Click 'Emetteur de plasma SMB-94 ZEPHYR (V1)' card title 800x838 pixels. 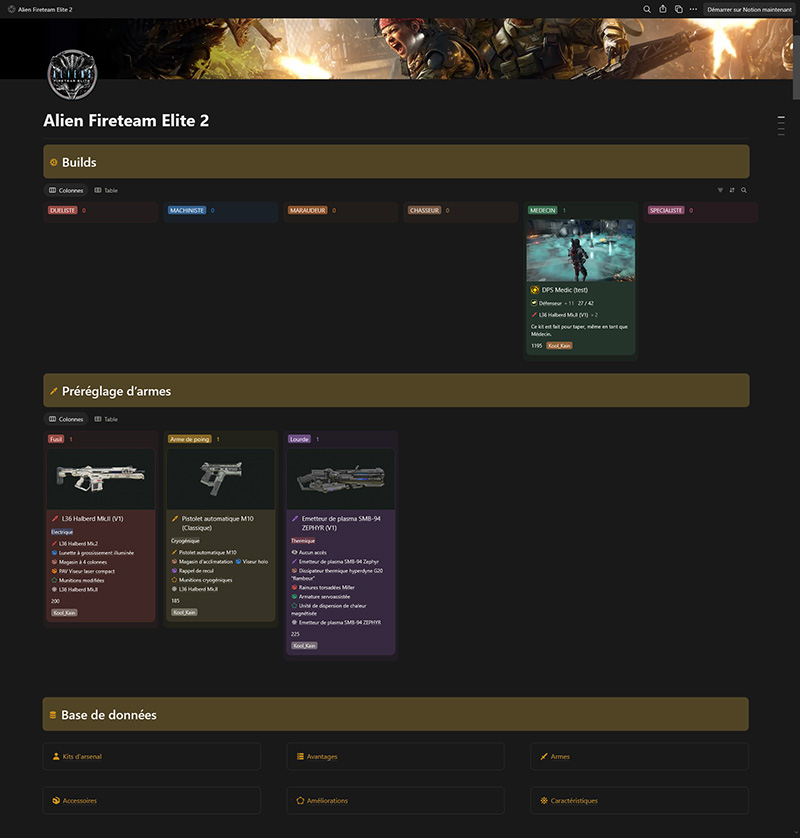(x=341, y=523)
